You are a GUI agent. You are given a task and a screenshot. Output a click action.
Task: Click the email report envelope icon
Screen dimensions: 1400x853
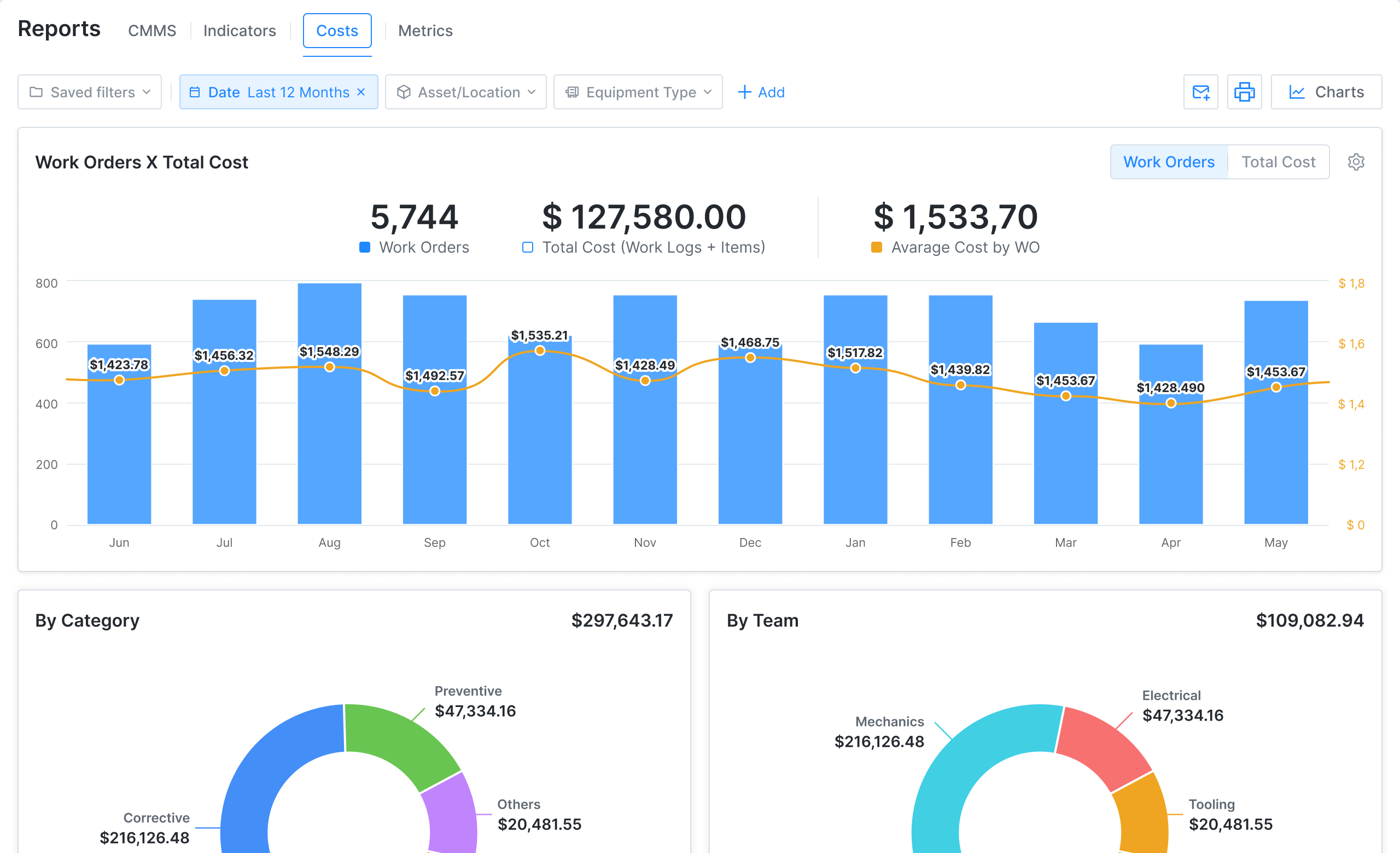click(x=1200, y=92)
